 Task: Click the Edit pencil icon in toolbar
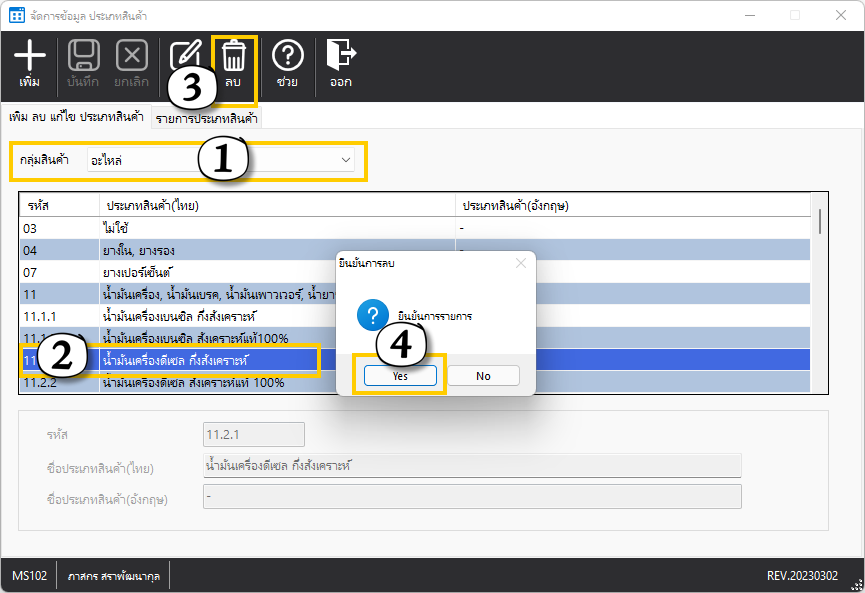click(186, 54)
